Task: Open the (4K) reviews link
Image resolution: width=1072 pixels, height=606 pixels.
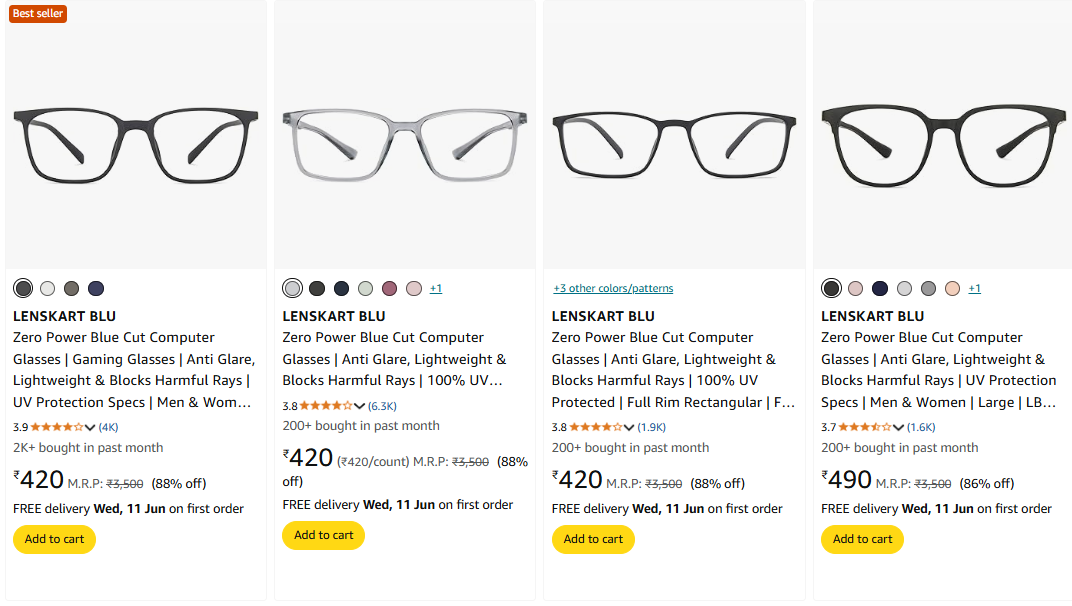Action: 108,427
